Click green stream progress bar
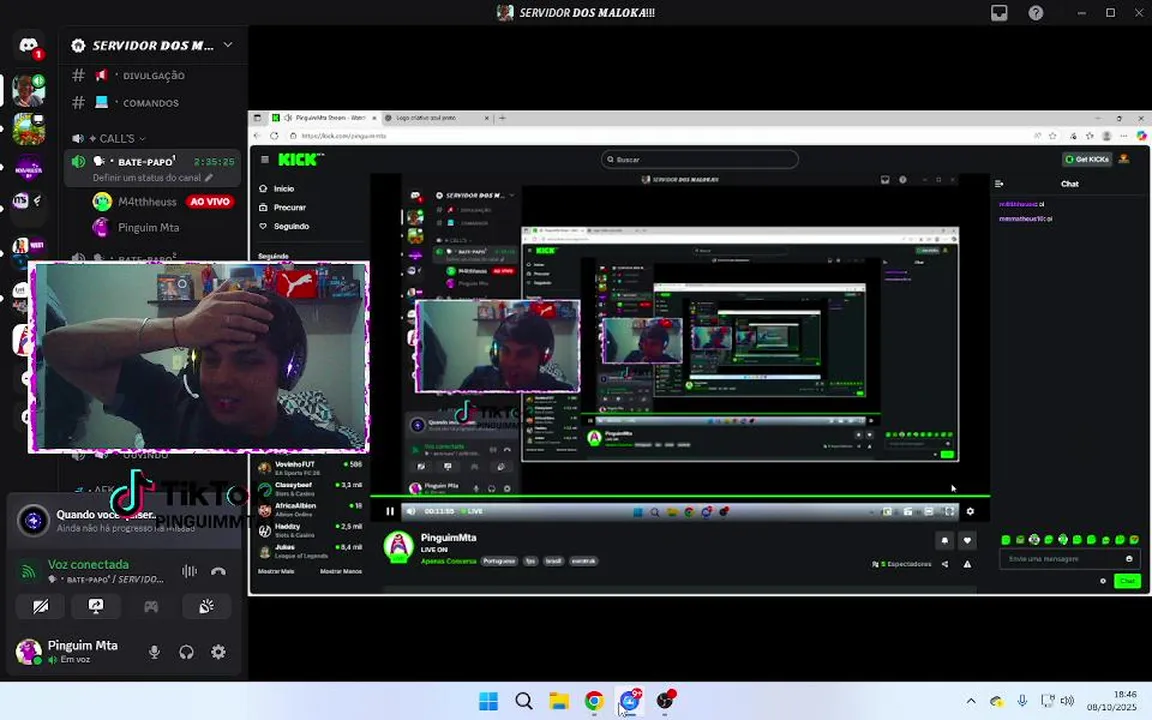The image size is (1152, 720). tap(680, 497)
